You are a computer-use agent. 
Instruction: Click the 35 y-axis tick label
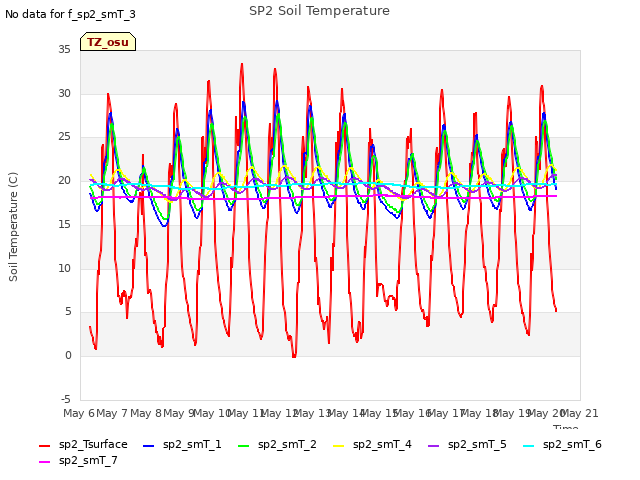tap(64, 49)
